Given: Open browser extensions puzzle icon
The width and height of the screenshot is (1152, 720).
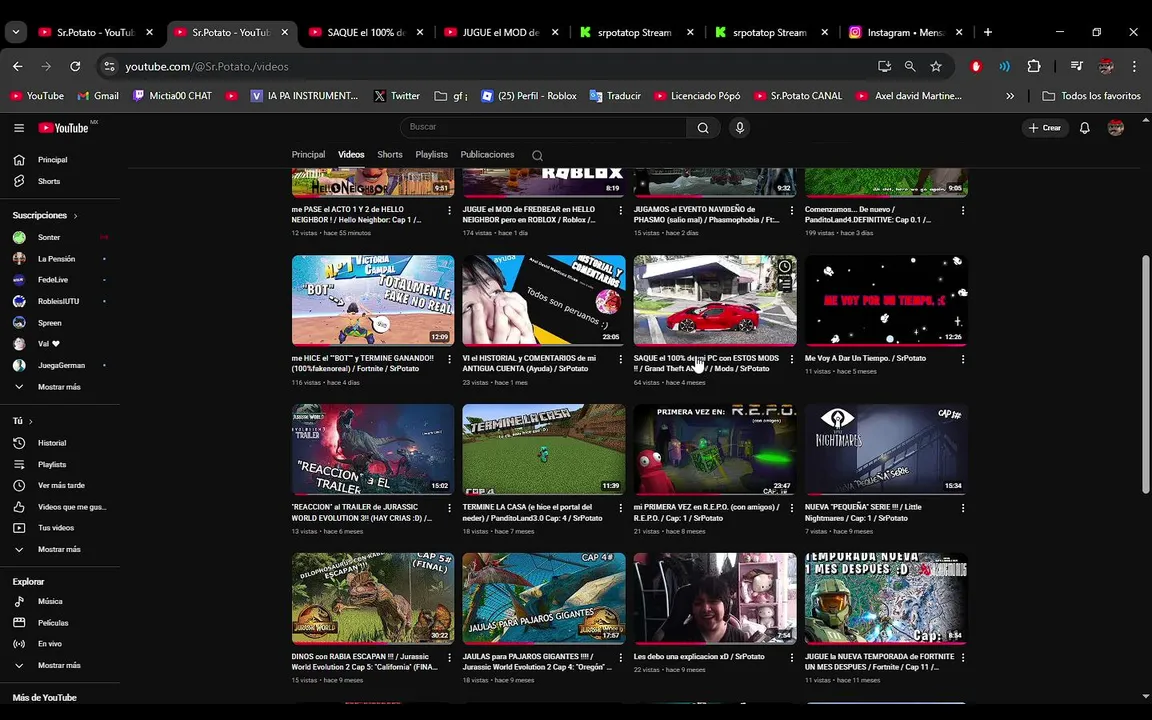Looking at the screenshot, I should pos(1034,66).
